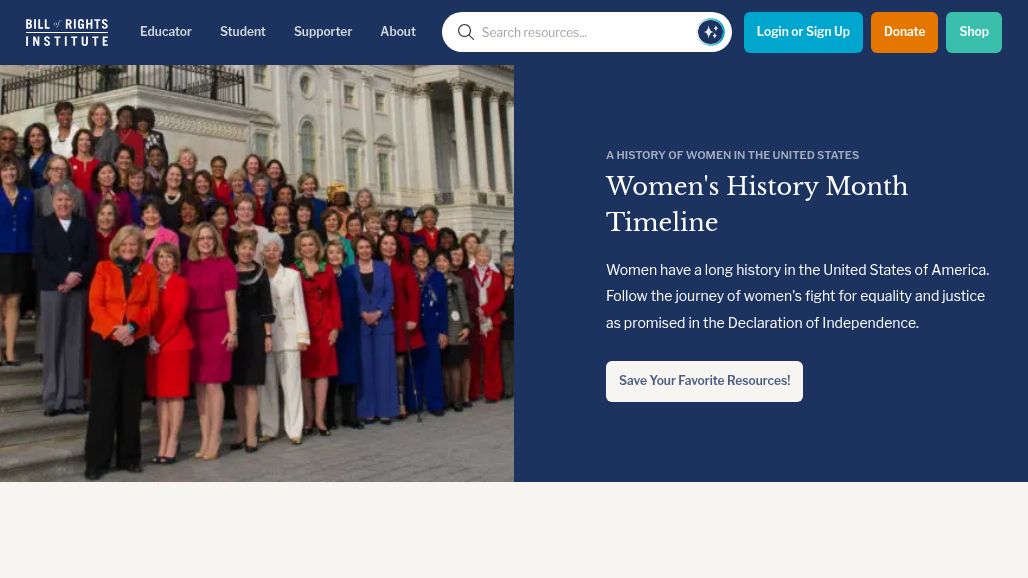Open the Shop page
Screen dimensions: 1028x578
(x=973, y=32)
